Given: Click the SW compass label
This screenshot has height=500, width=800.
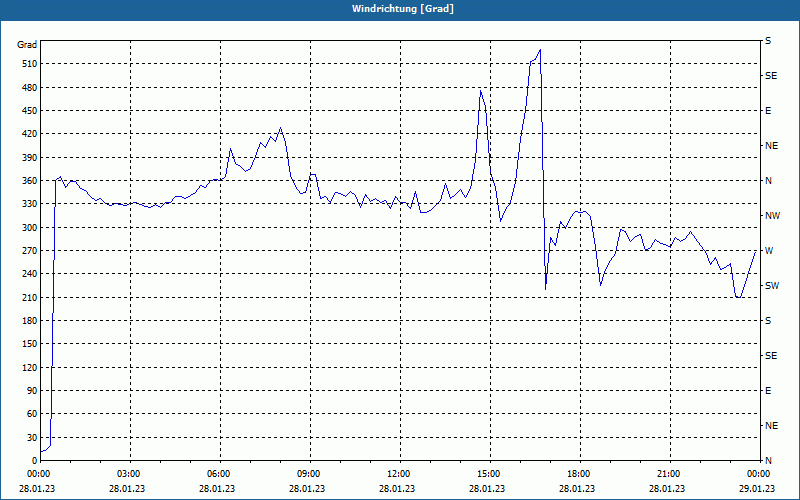Looking at the screenshot, I should coord(772,286).
